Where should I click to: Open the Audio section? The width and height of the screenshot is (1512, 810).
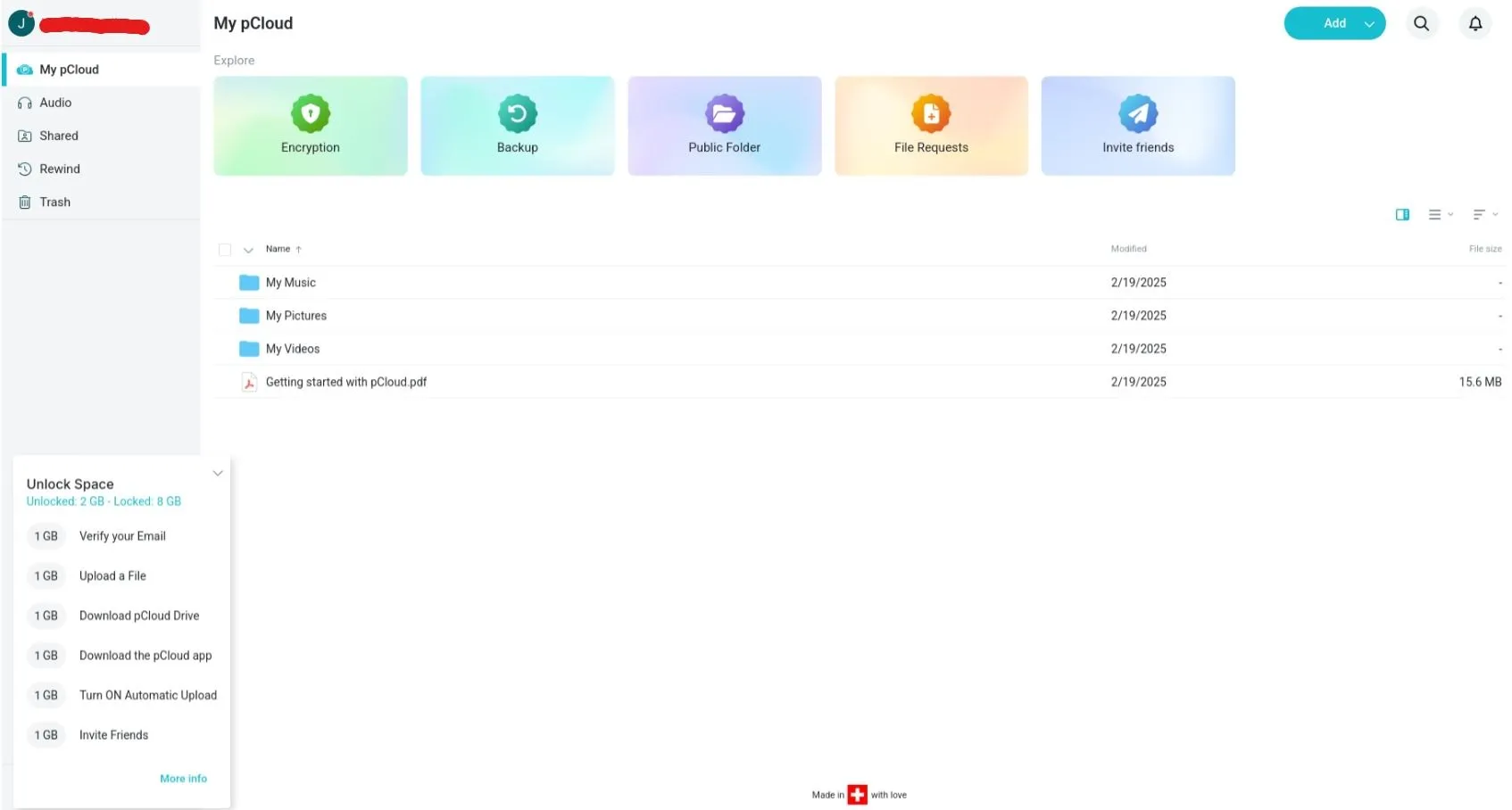(102, 103)
